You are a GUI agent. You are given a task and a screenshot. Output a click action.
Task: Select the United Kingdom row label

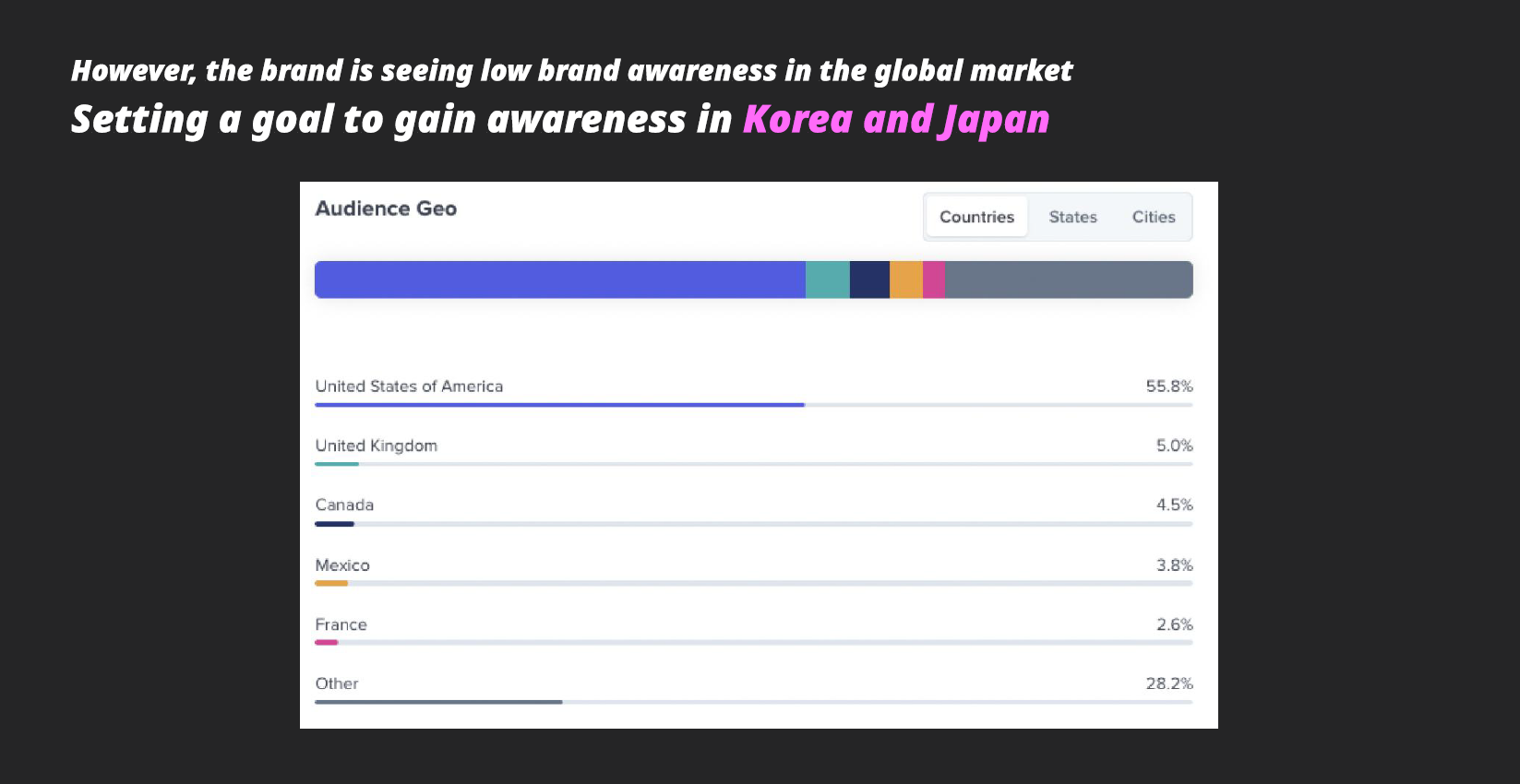coord(377,445)
